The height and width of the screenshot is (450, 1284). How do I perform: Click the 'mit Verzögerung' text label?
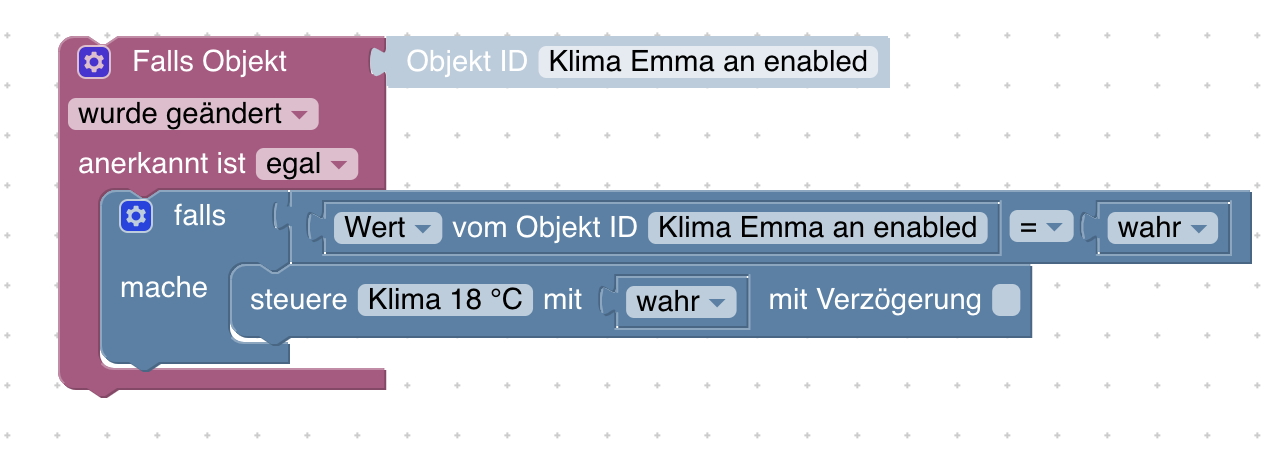(x=874, y=300)
